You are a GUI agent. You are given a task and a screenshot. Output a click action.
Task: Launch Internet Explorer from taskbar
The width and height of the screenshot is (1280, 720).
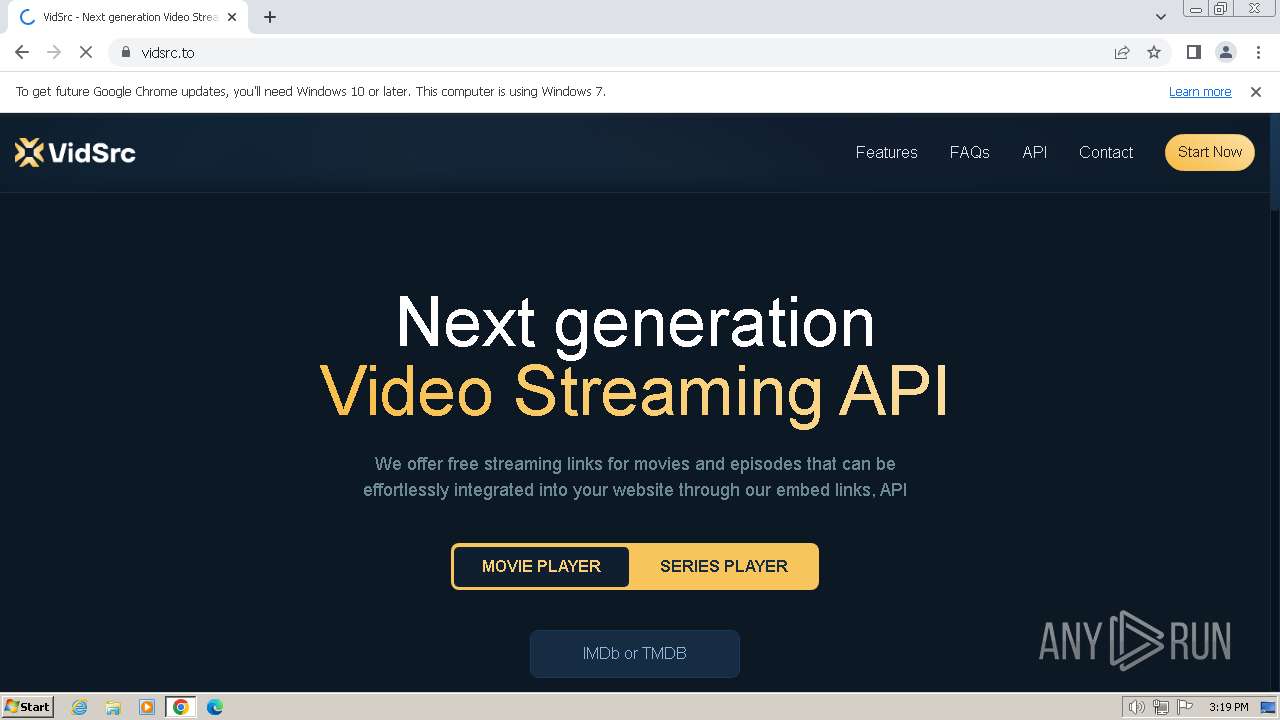click(80, 707)
